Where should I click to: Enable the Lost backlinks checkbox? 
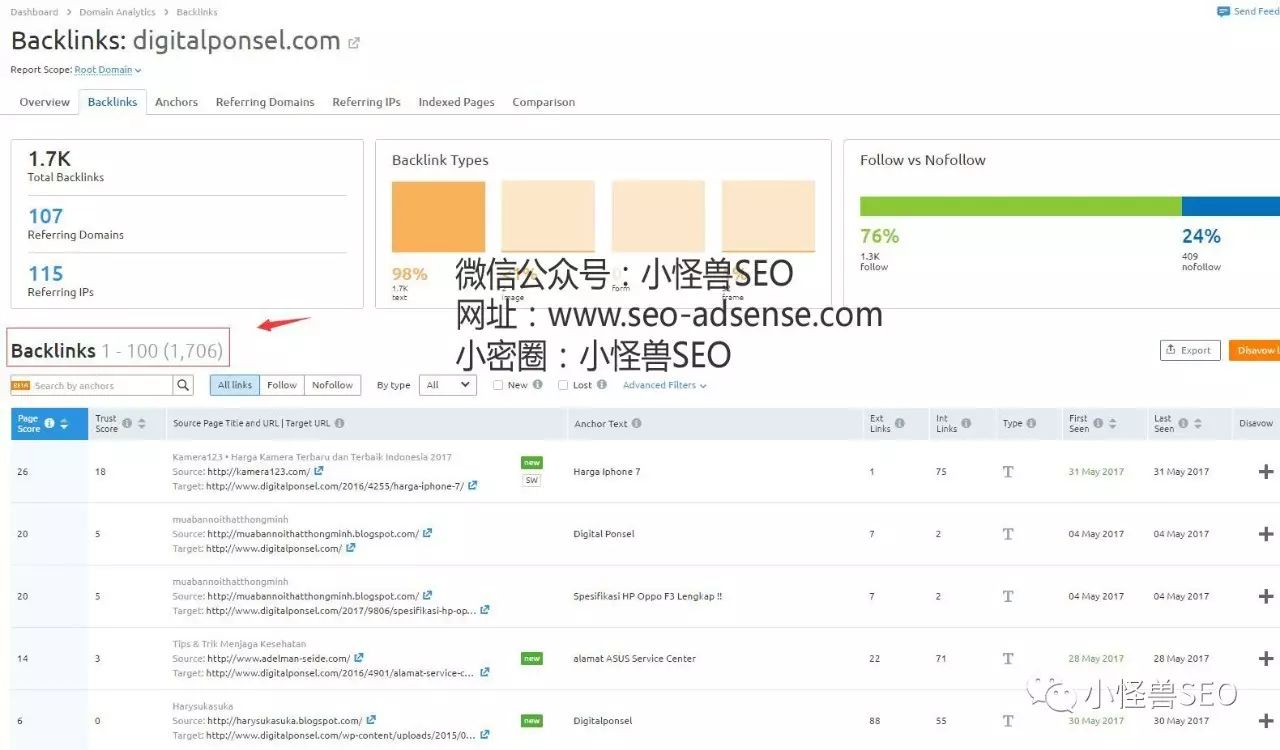tap(563, 385)
